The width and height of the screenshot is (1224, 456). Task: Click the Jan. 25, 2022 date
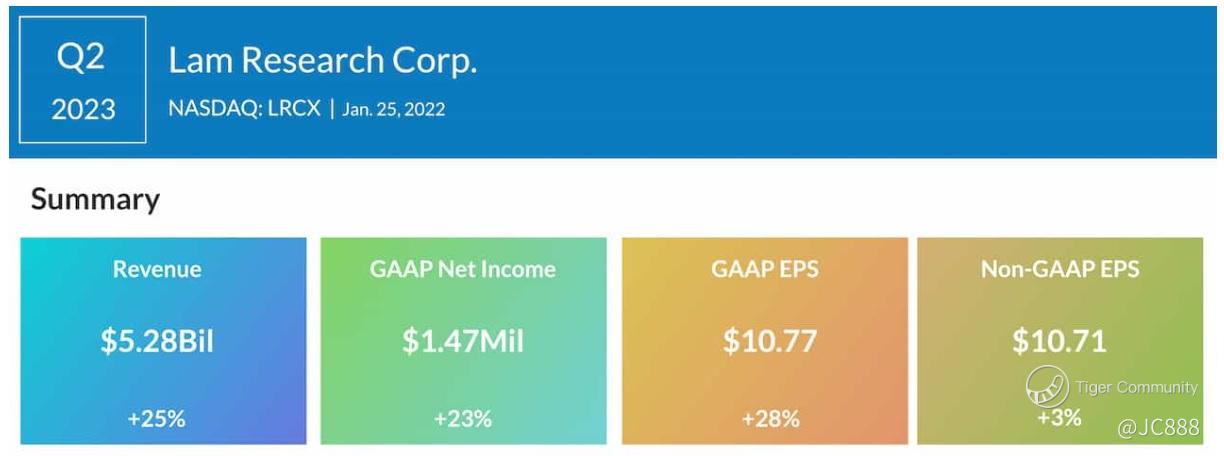tap(393, 109)
